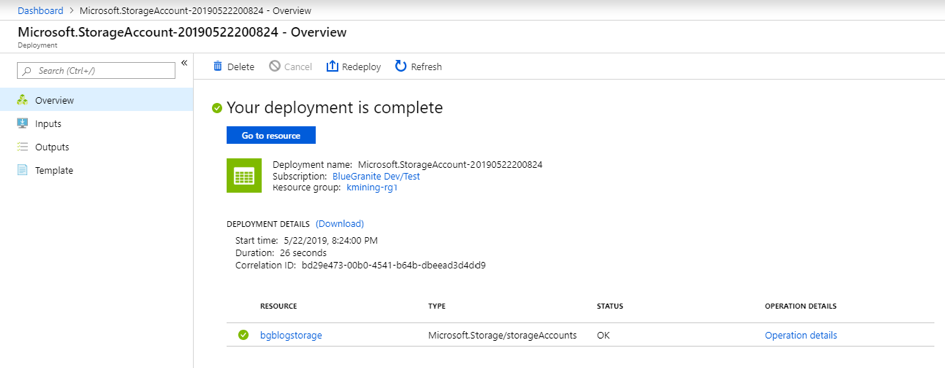Click the Delete trash can icon
Viewport: 945px width, 368px height.
coord(218,66)
